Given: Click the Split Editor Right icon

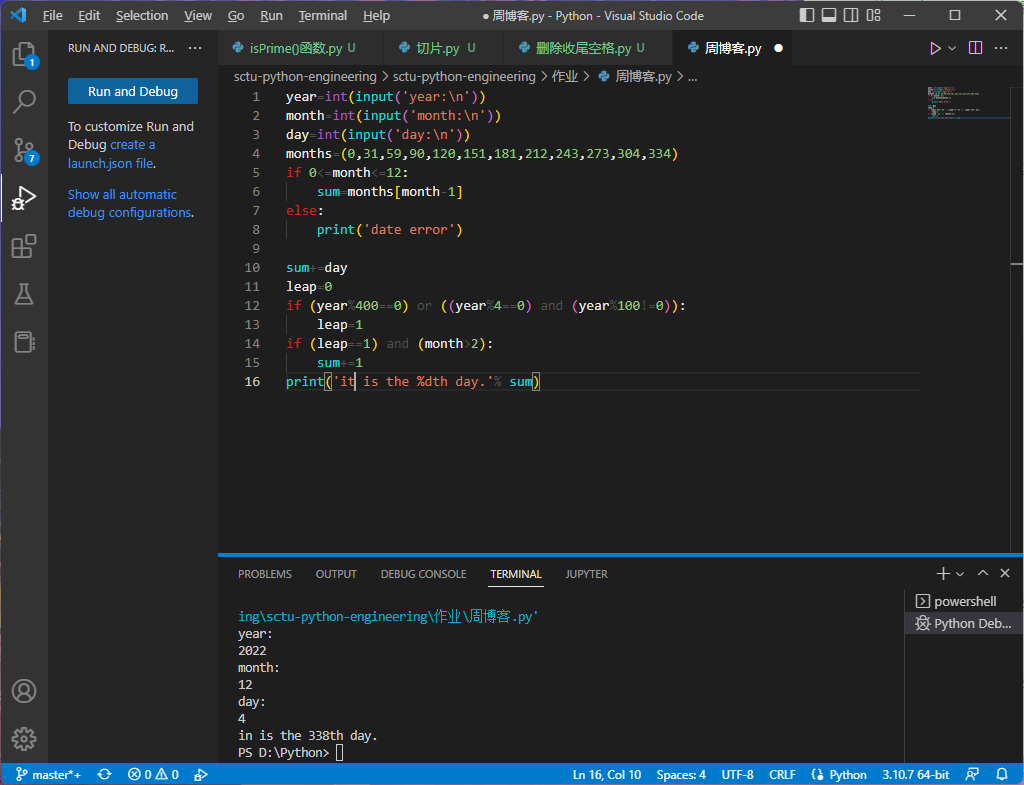Looking at the screenshot, I should [976, 48].
